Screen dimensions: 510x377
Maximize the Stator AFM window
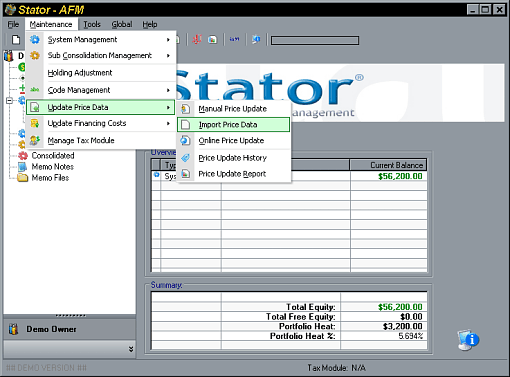[486, 10]
